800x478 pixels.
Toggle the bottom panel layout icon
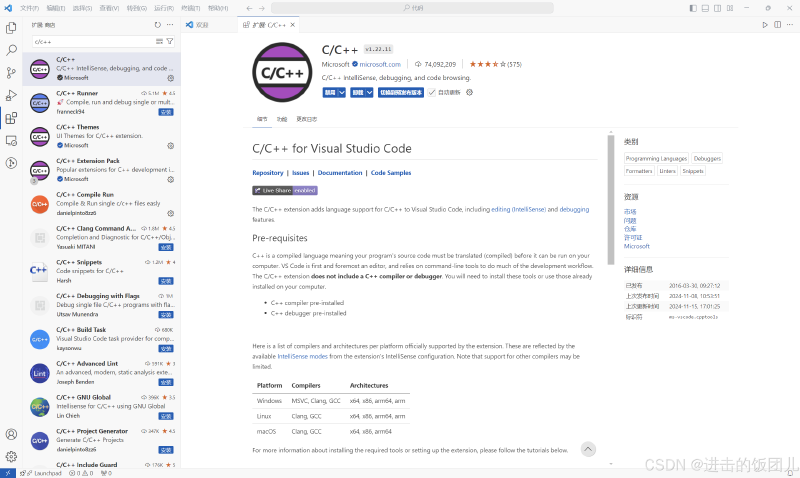[705, 8]
